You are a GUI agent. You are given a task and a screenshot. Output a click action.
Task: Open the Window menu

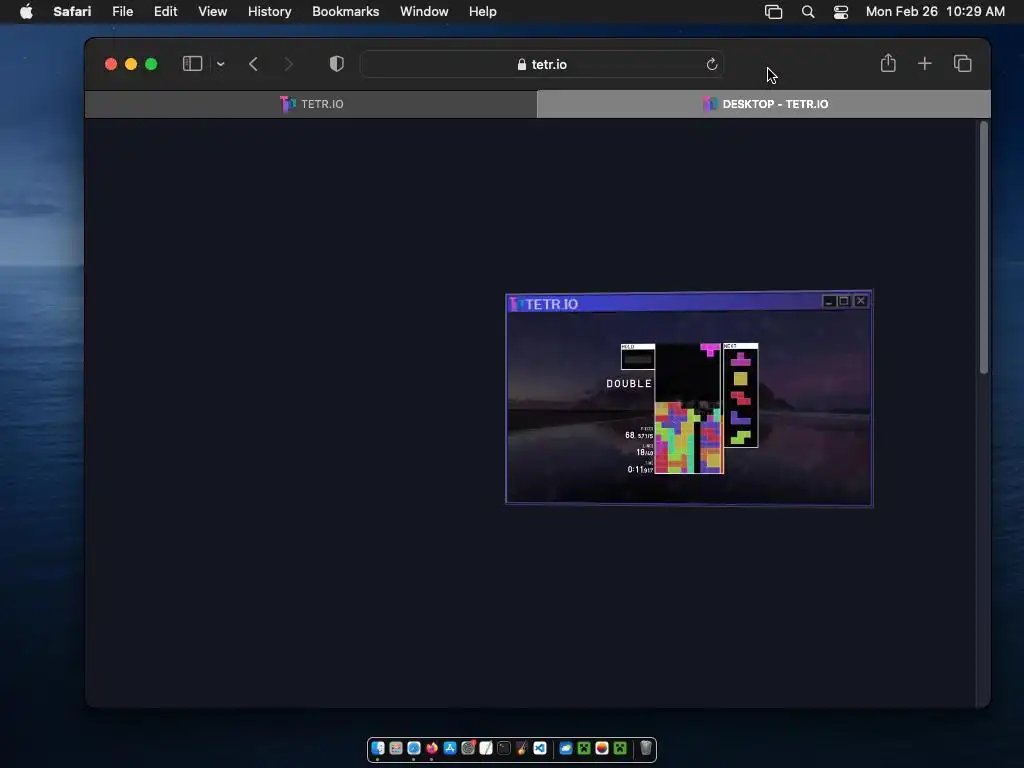point(424,11)
